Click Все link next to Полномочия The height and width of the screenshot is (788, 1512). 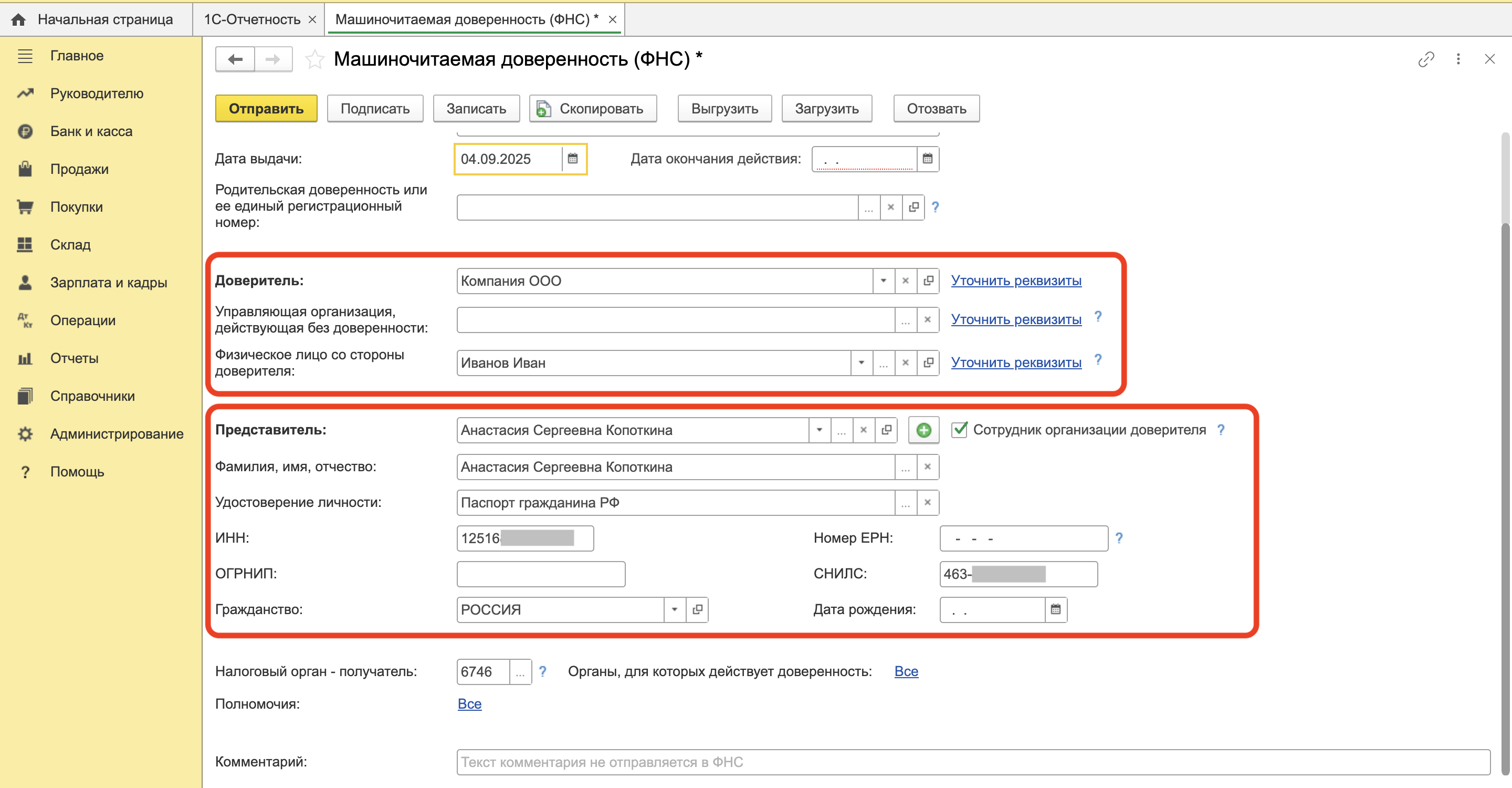click(x=469, y=703)
